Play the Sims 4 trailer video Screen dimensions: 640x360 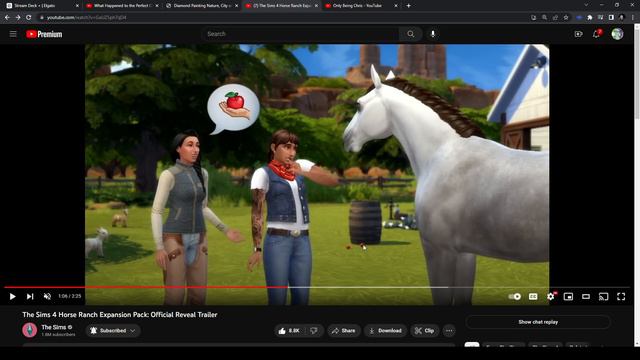coord(12,296)
